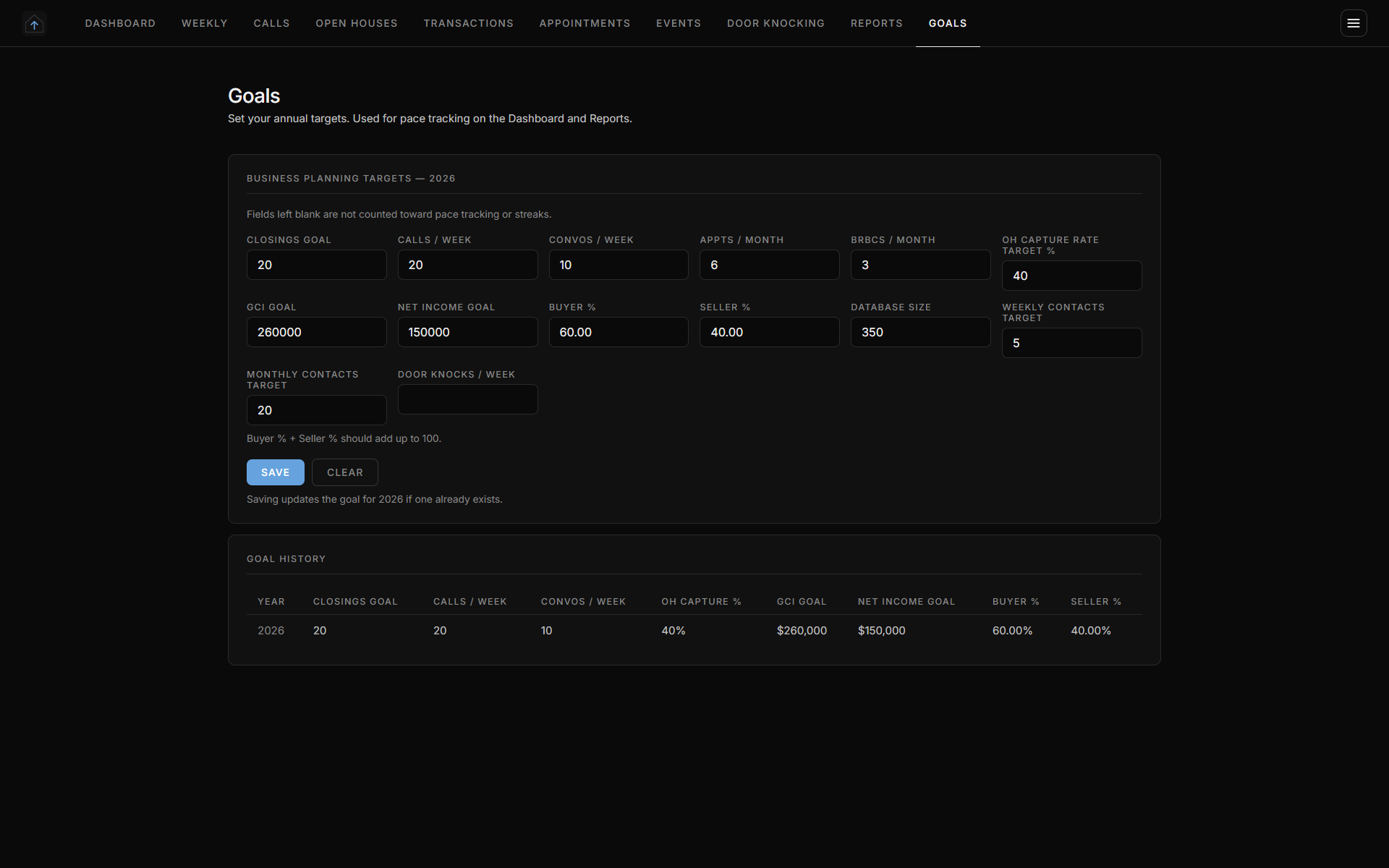Select Business Planning Targets — 2026 heading
Screen dimensions: 1389x868
coord(351,179)
